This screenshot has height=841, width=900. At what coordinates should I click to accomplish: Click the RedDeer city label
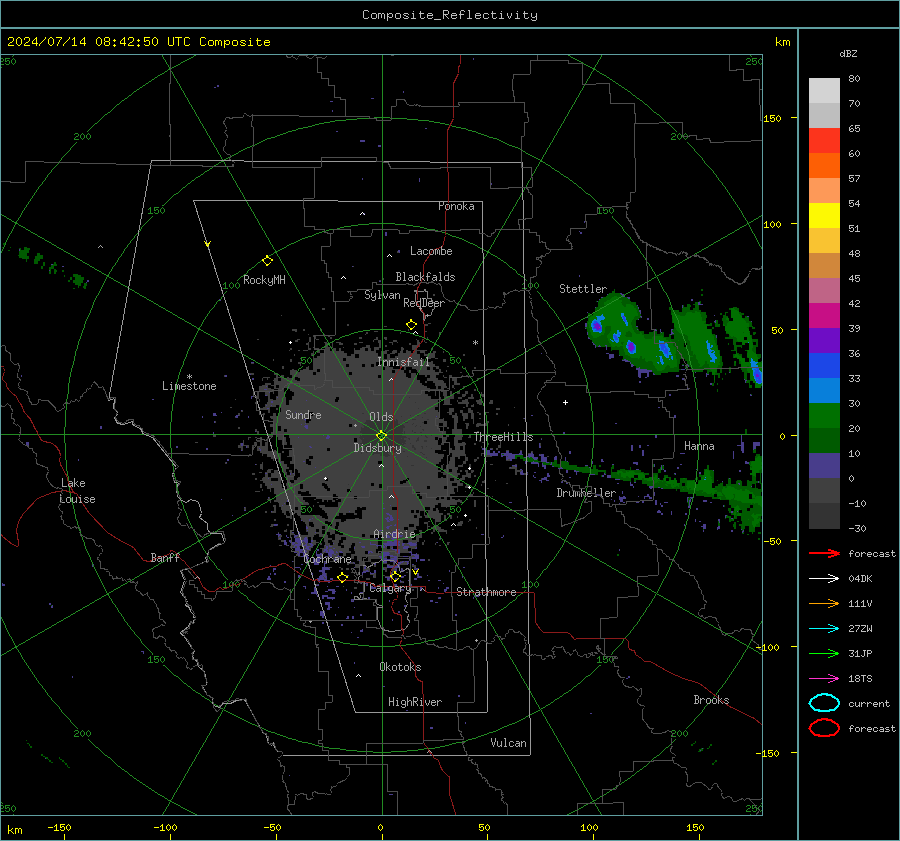tap(424, 303)
